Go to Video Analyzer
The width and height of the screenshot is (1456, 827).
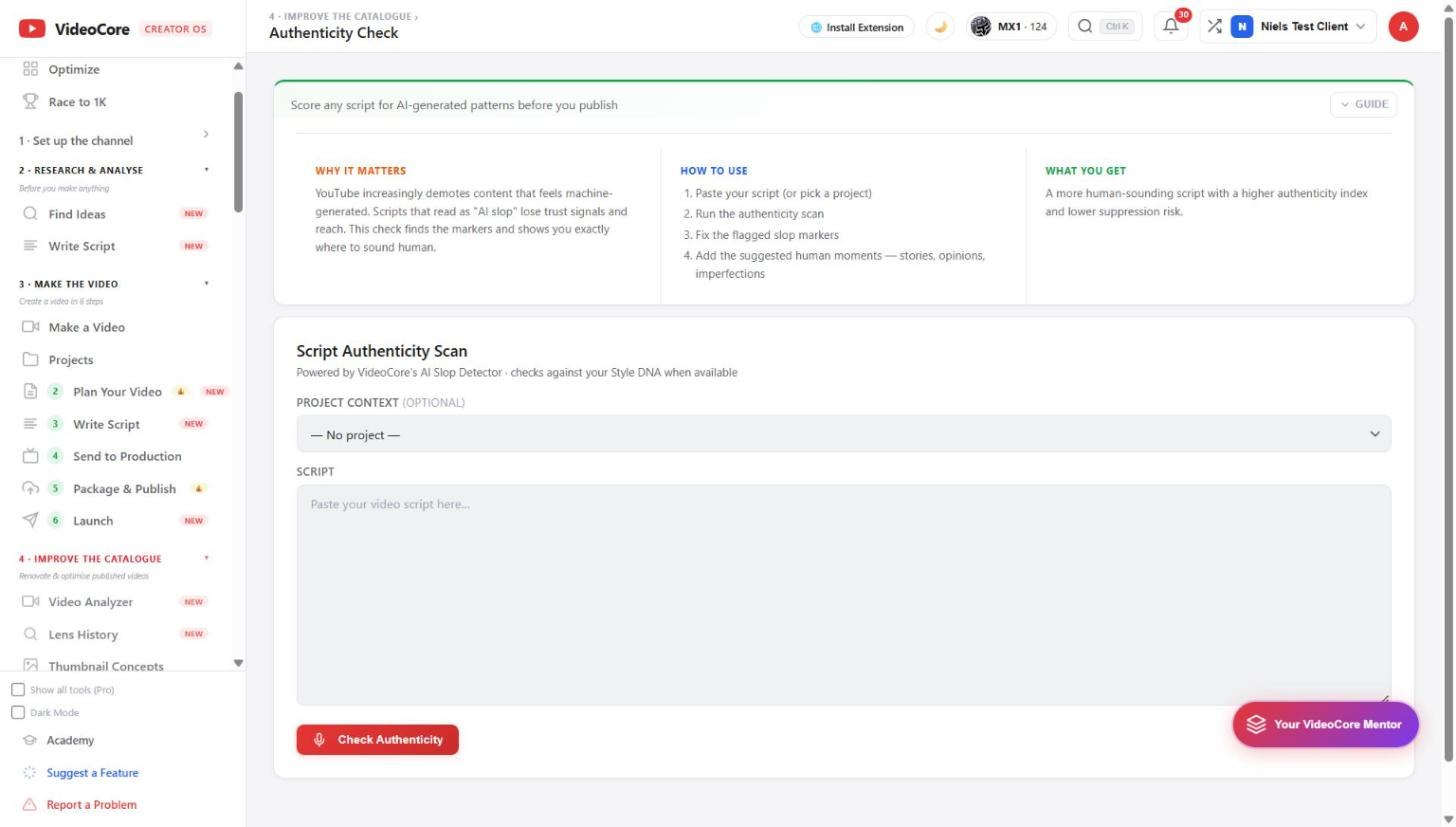(x=115, y=602)
